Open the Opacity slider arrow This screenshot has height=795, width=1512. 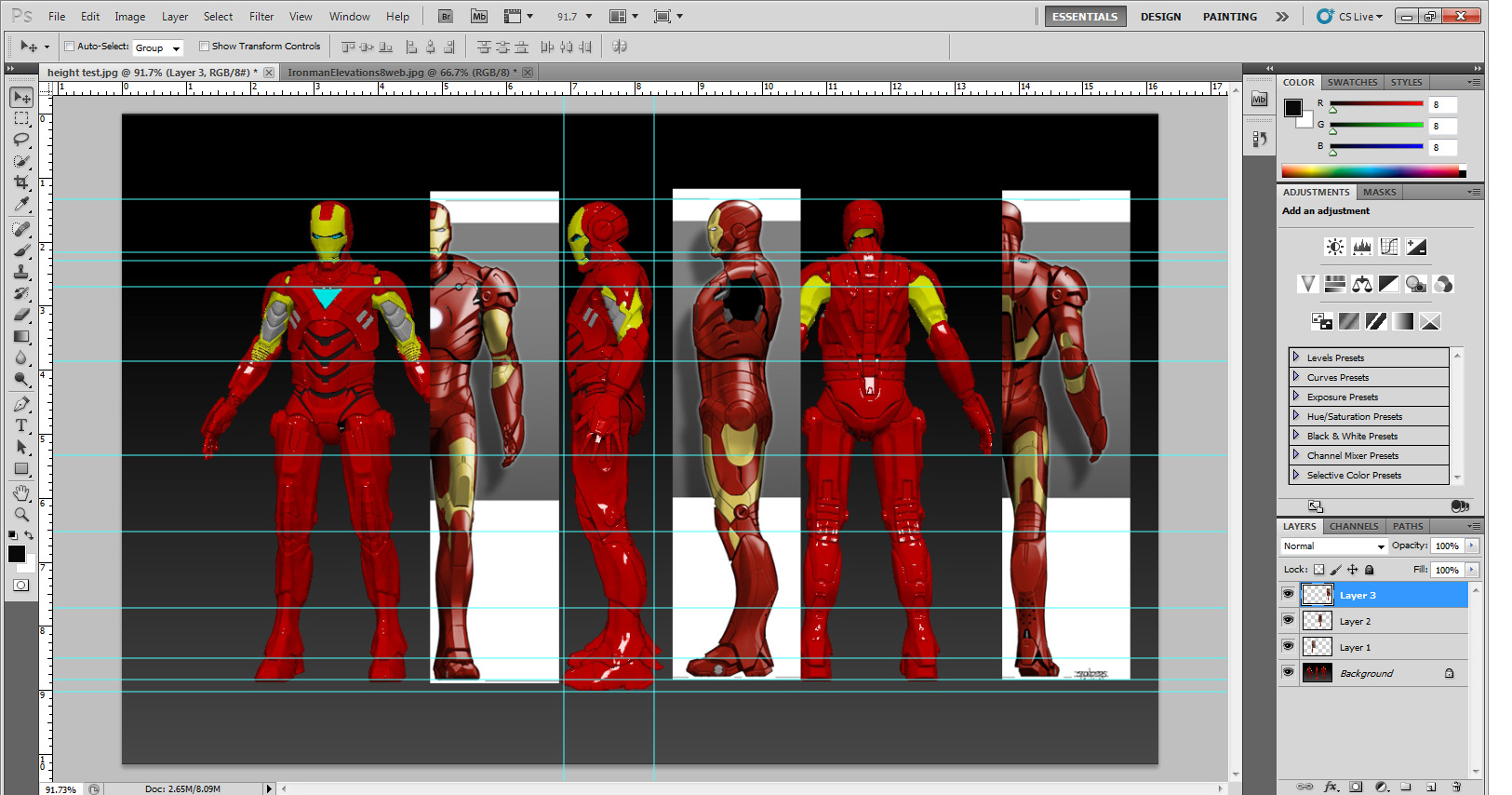(x=1472, y=546)
